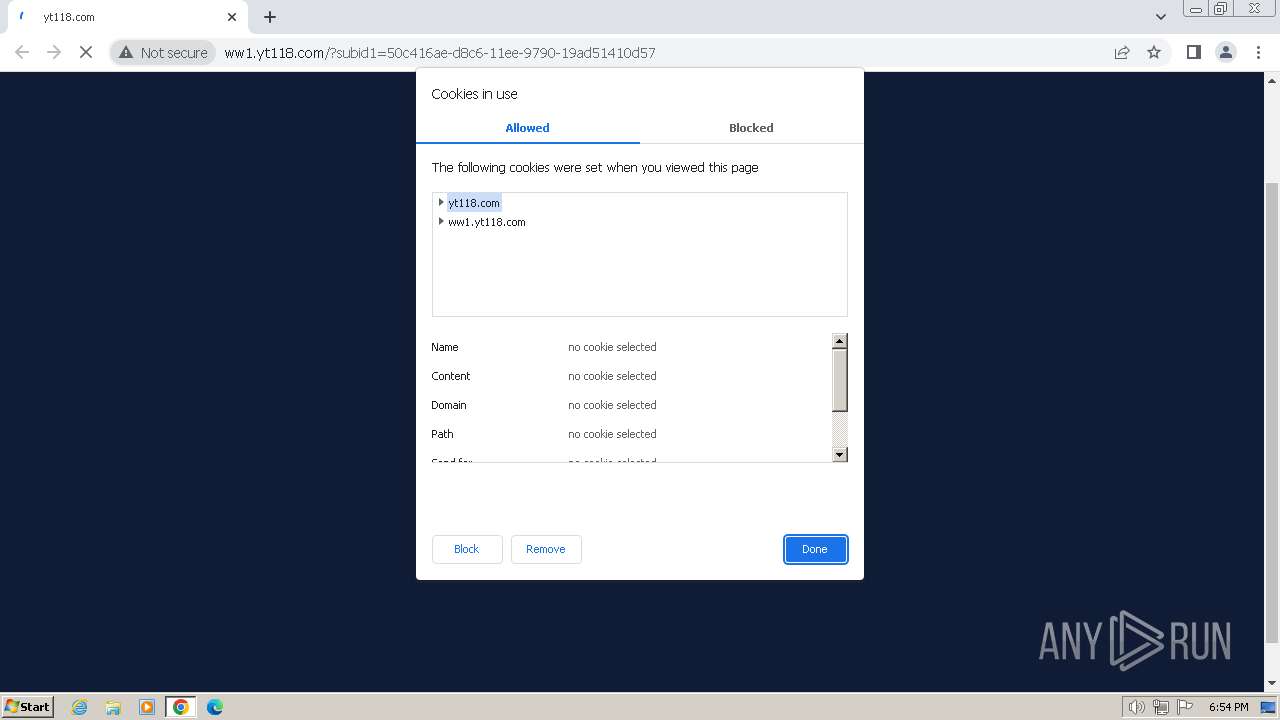
Task: Click the Block button
Action: click(x=467, y=549)
